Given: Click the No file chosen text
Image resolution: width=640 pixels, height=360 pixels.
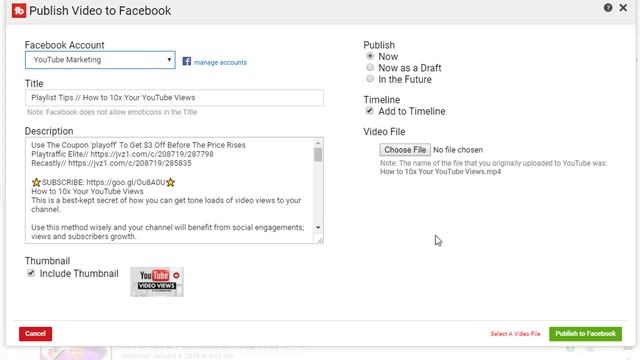Looking at the screenshot, I should (458, 150).
